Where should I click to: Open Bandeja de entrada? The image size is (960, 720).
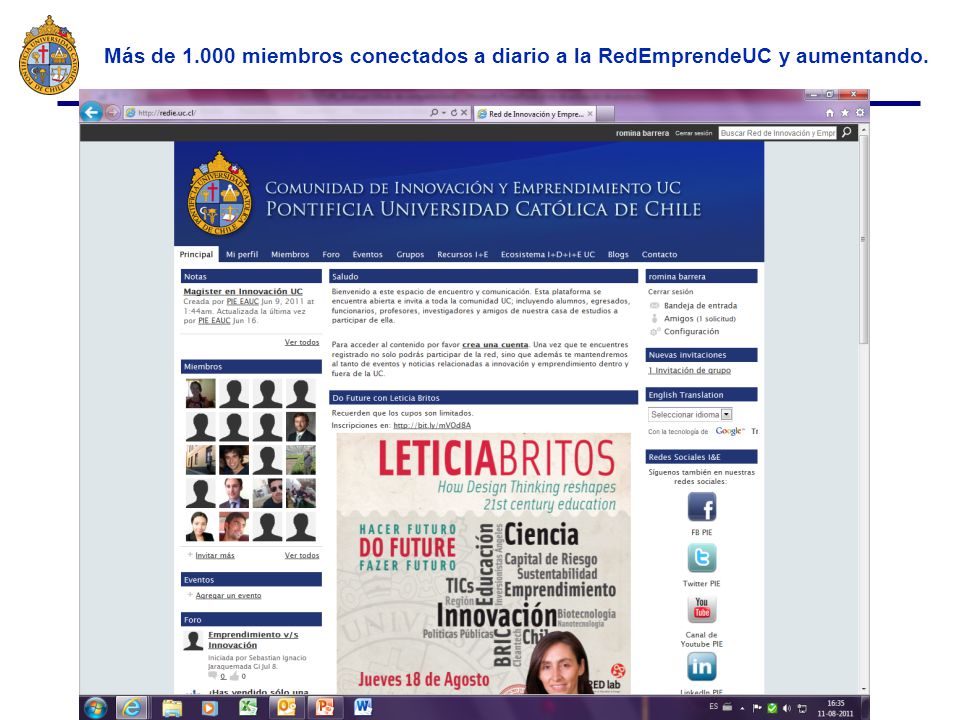pos(700,306)
